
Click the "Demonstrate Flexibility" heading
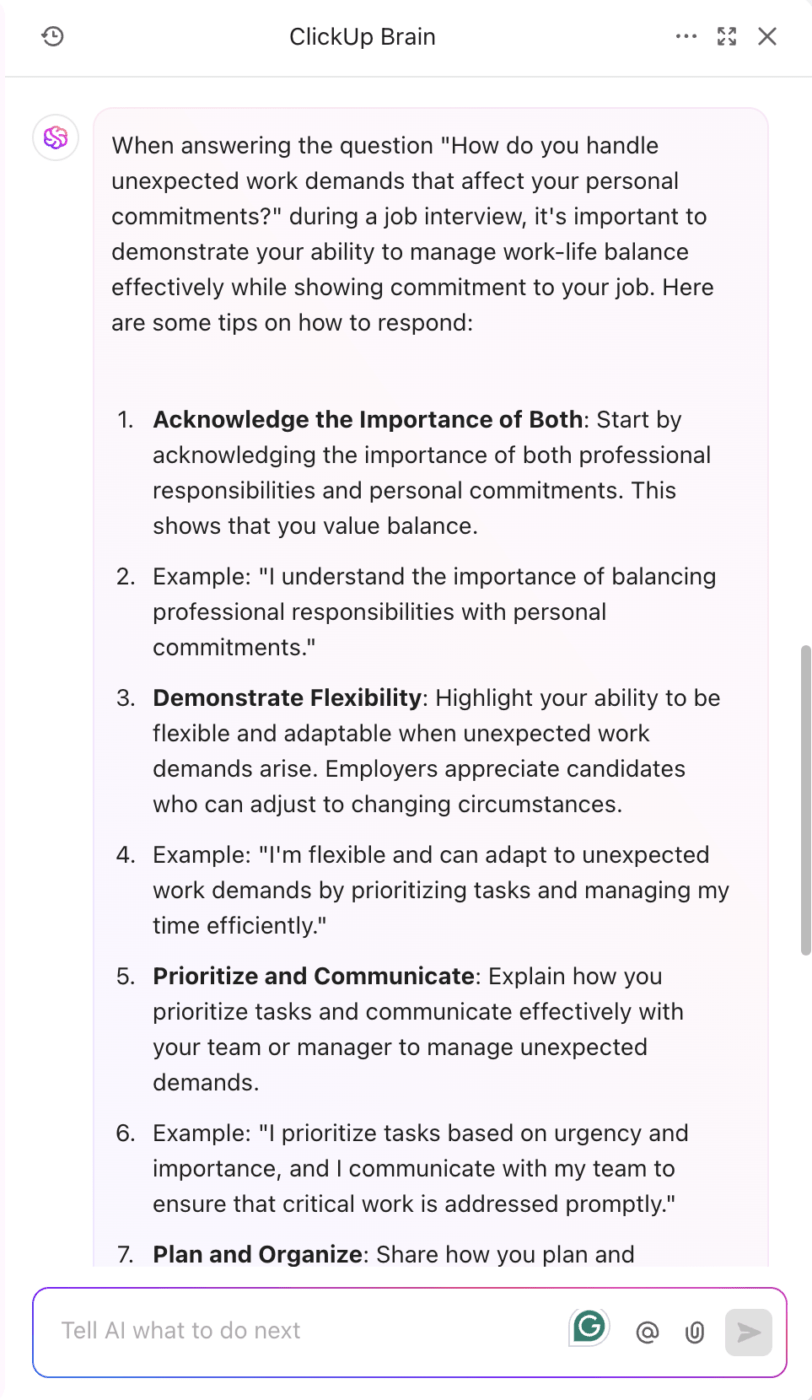pyautogui.click(x=287, y=698)
